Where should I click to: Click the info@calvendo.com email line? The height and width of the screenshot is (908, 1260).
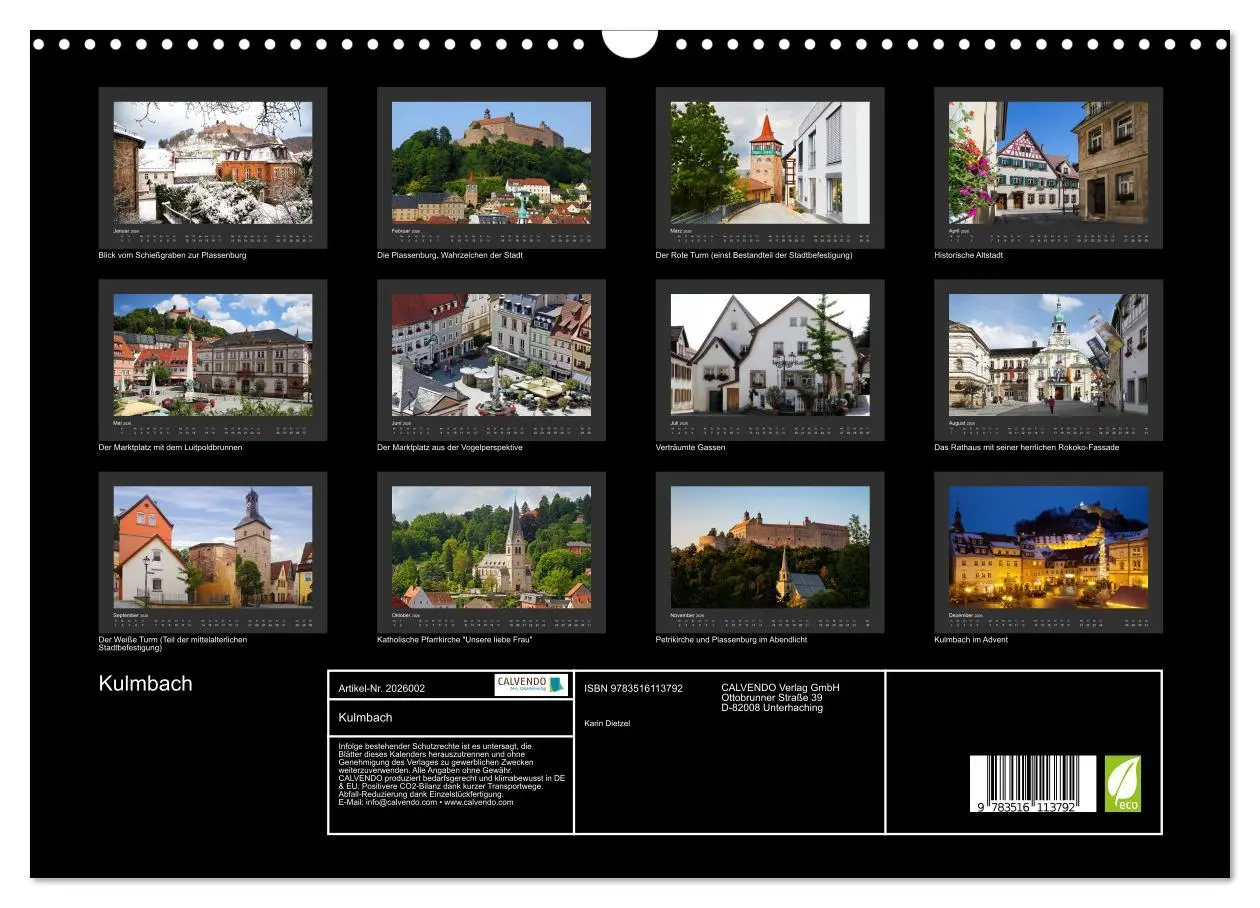click(x=426, y=802)
